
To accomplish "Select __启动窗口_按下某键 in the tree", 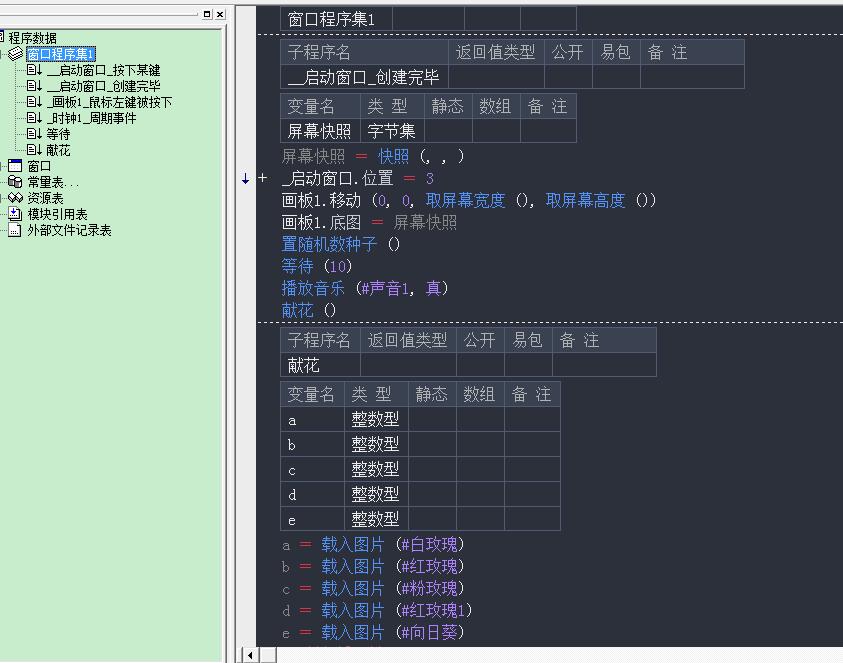I will click(x=103, y=70).
